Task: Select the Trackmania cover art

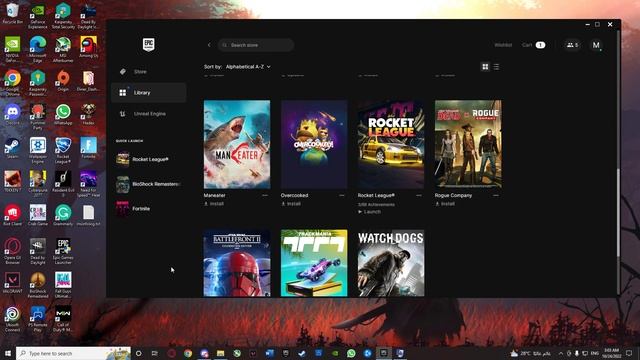Action: (x=314, y=263)
